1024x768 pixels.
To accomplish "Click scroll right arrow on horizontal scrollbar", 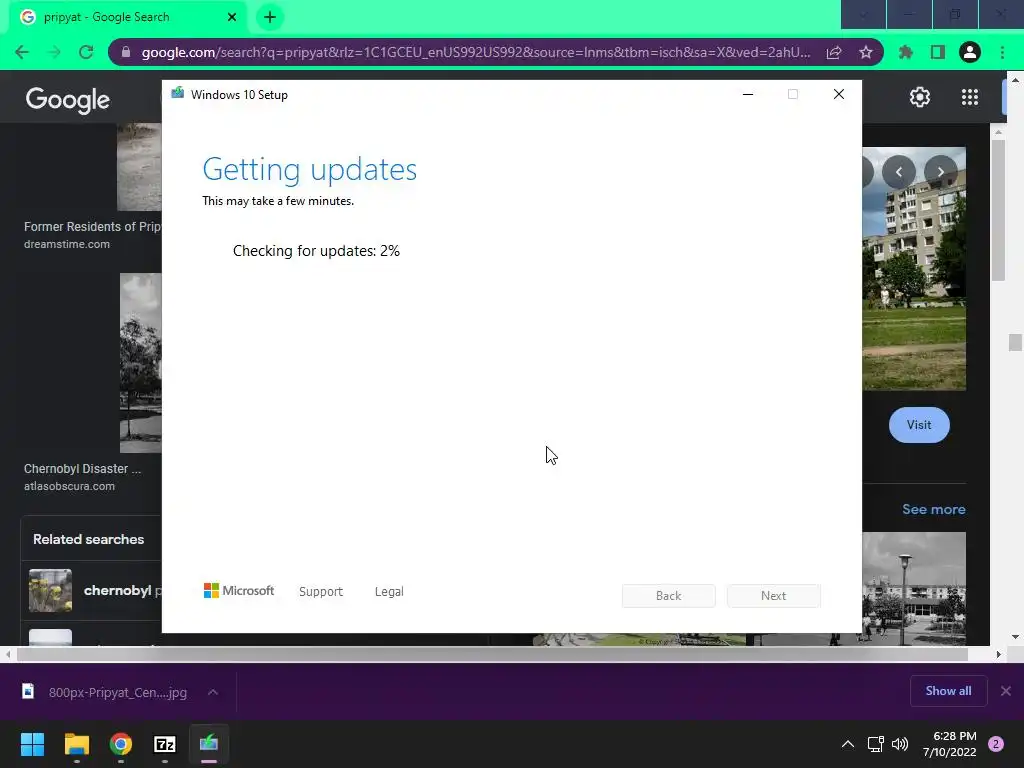I will pos(998,654).
